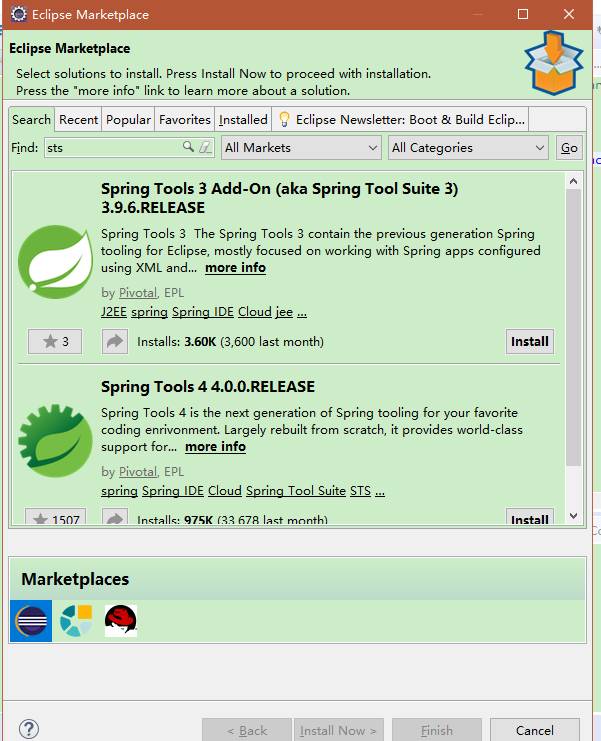Click the Spring Tools 3 leaf logo

pyautogui.click(x=55, y=261)
